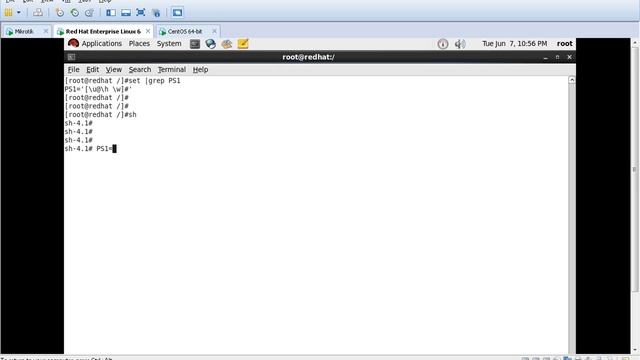640x360 pixels.
Task: Close the Red Hat Enterprise Linux 6 tab
Action: 148,31
